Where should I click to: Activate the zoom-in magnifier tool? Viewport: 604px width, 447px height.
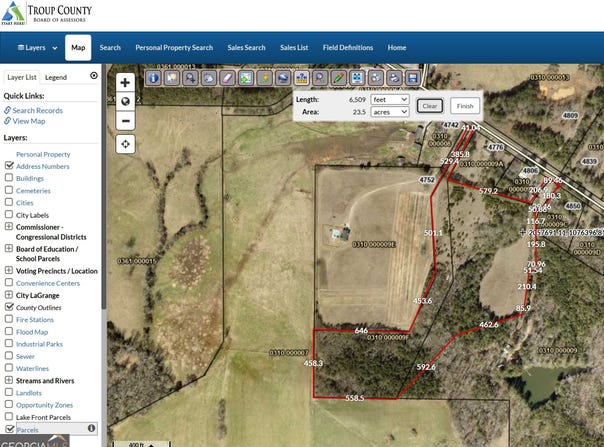[190, 78]
